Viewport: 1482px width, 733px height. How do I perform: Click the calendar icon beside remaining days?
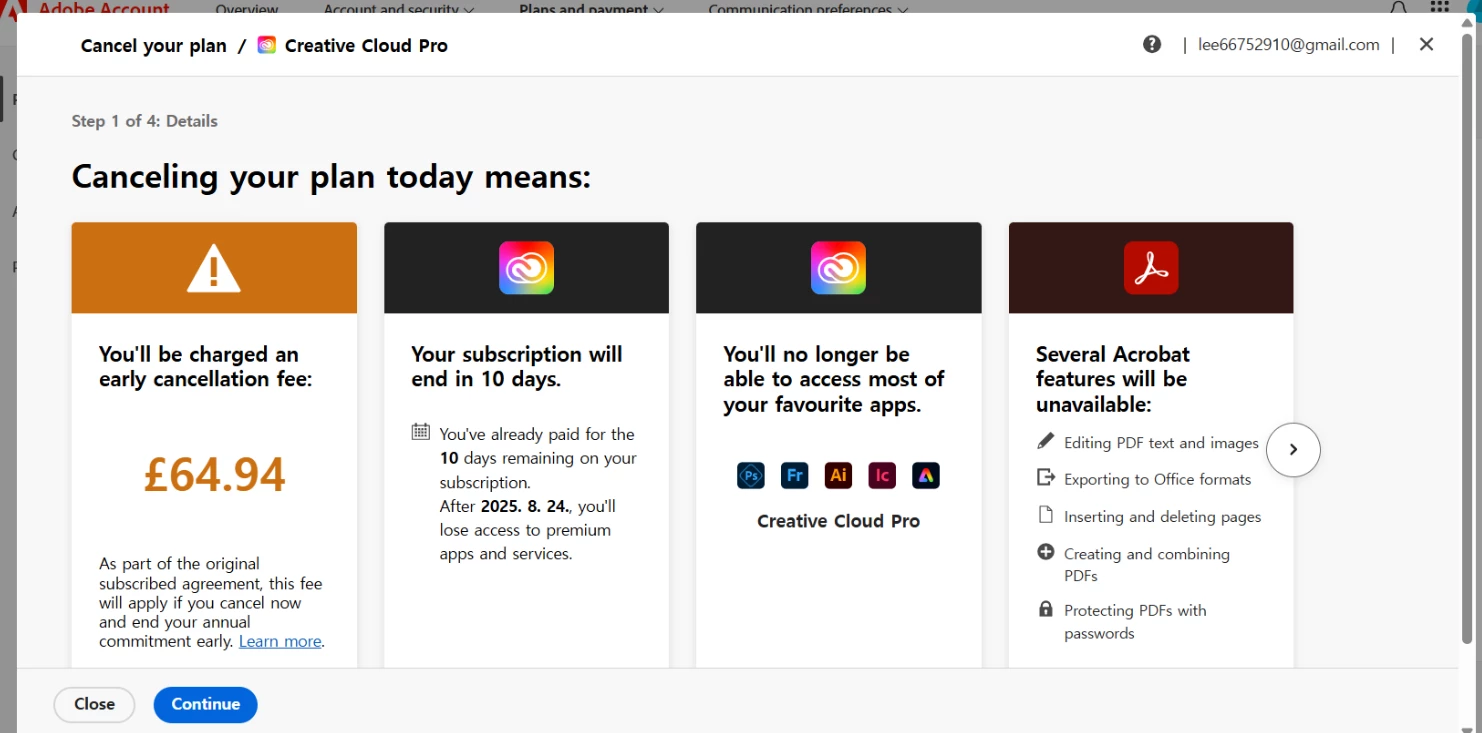tap(421, 432)
